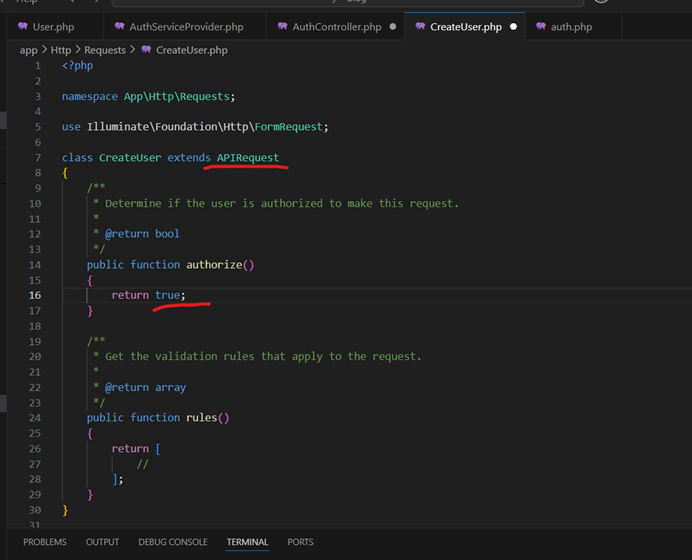Switch to the AuthServiceProvider.php tab
The image size is (692, 560).
[186, 27]
